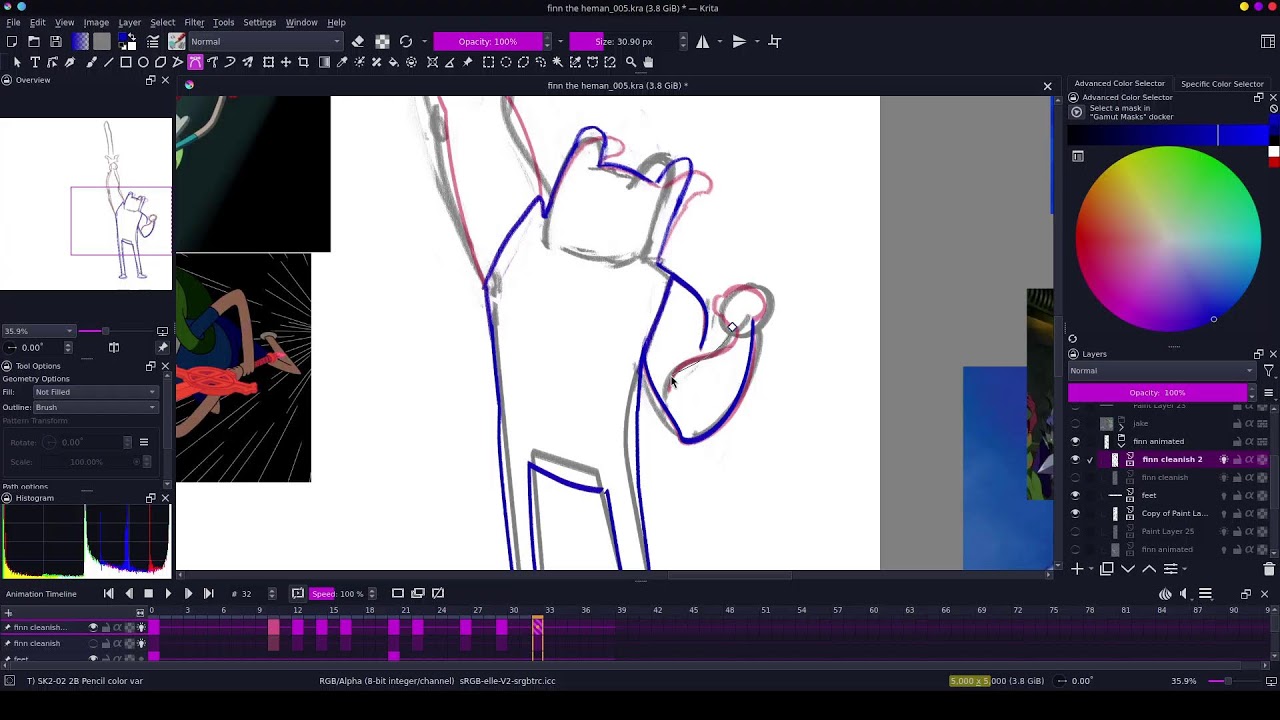The image size is (1280, 720).
Task: Duplicate the layer in the Layers docker
Action: click(1107, 569)
